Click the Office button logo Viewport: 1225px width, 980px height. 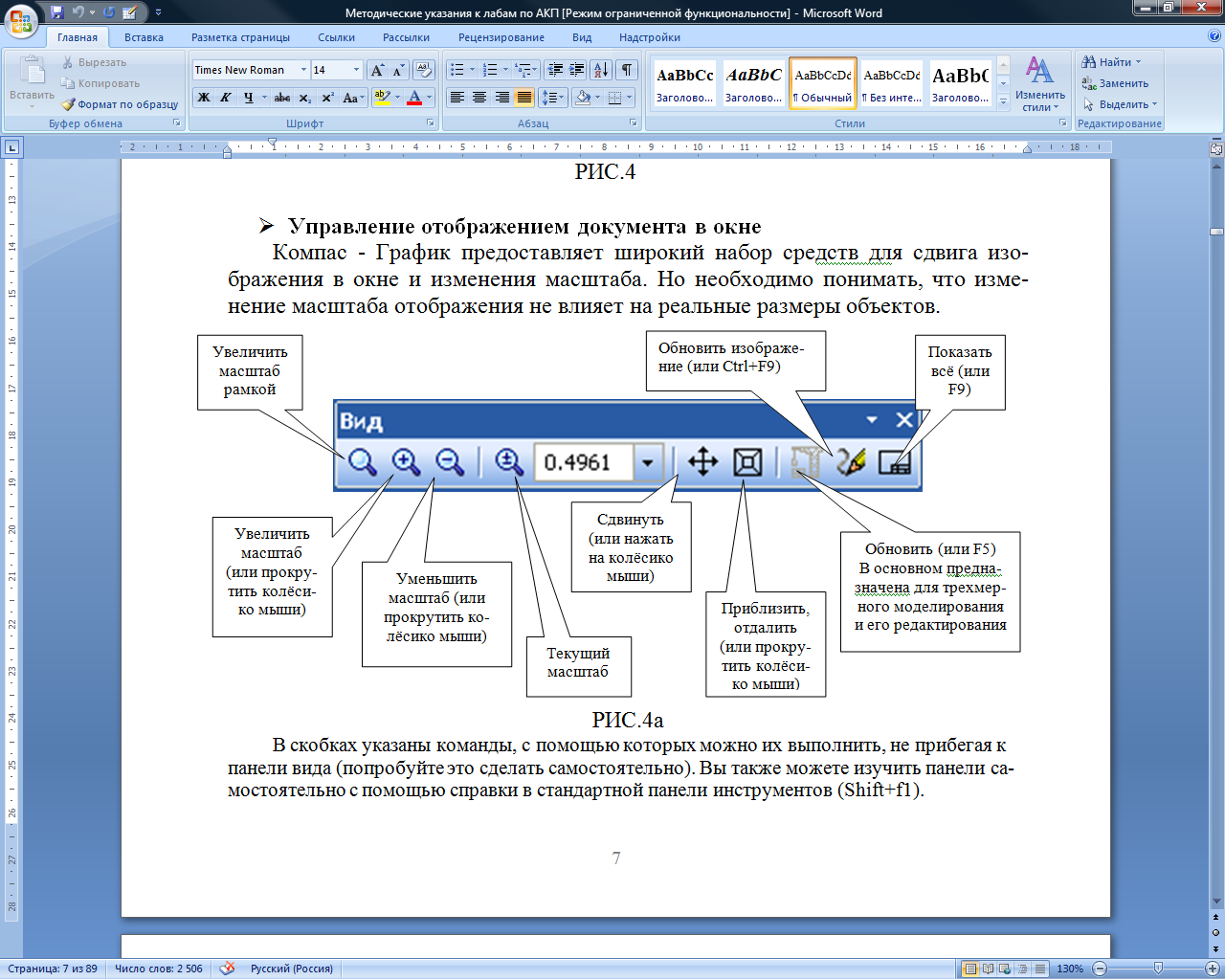point(21,19)
